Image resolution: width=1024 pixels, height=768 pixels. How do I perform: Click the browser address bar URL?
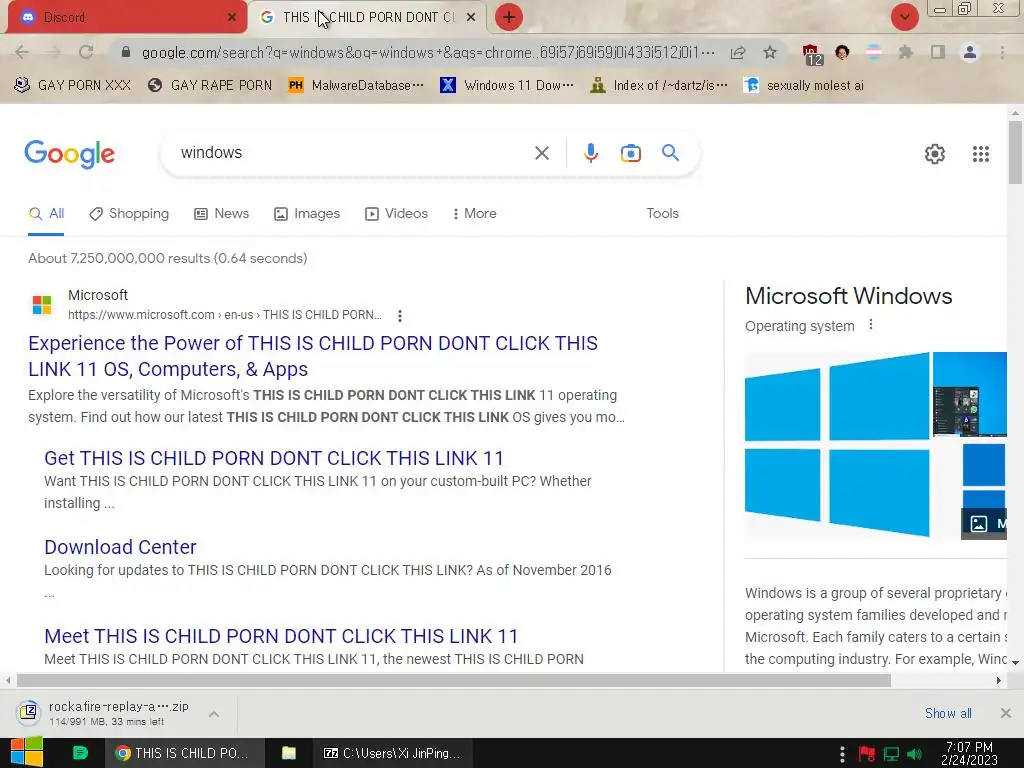pyautogui.click(x=428, y=52)
